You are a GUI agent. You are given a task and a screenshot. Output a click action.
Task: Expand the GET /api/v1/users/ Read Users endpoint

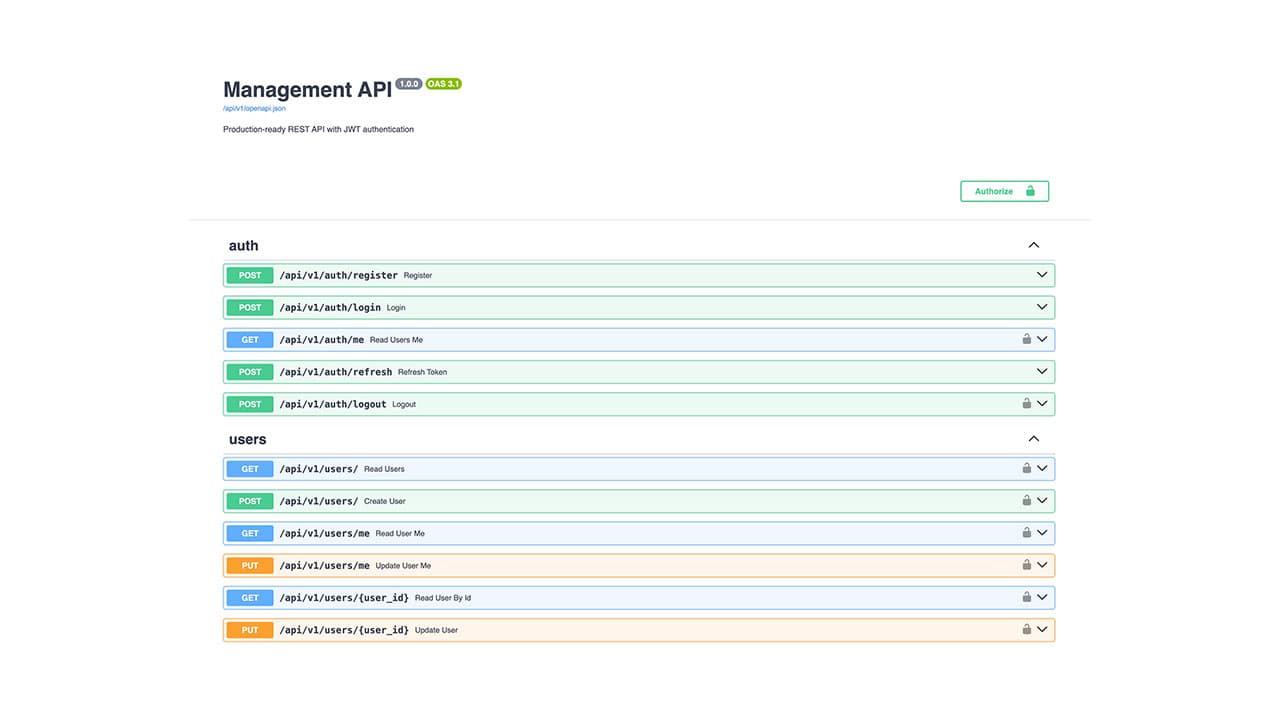1041,468
